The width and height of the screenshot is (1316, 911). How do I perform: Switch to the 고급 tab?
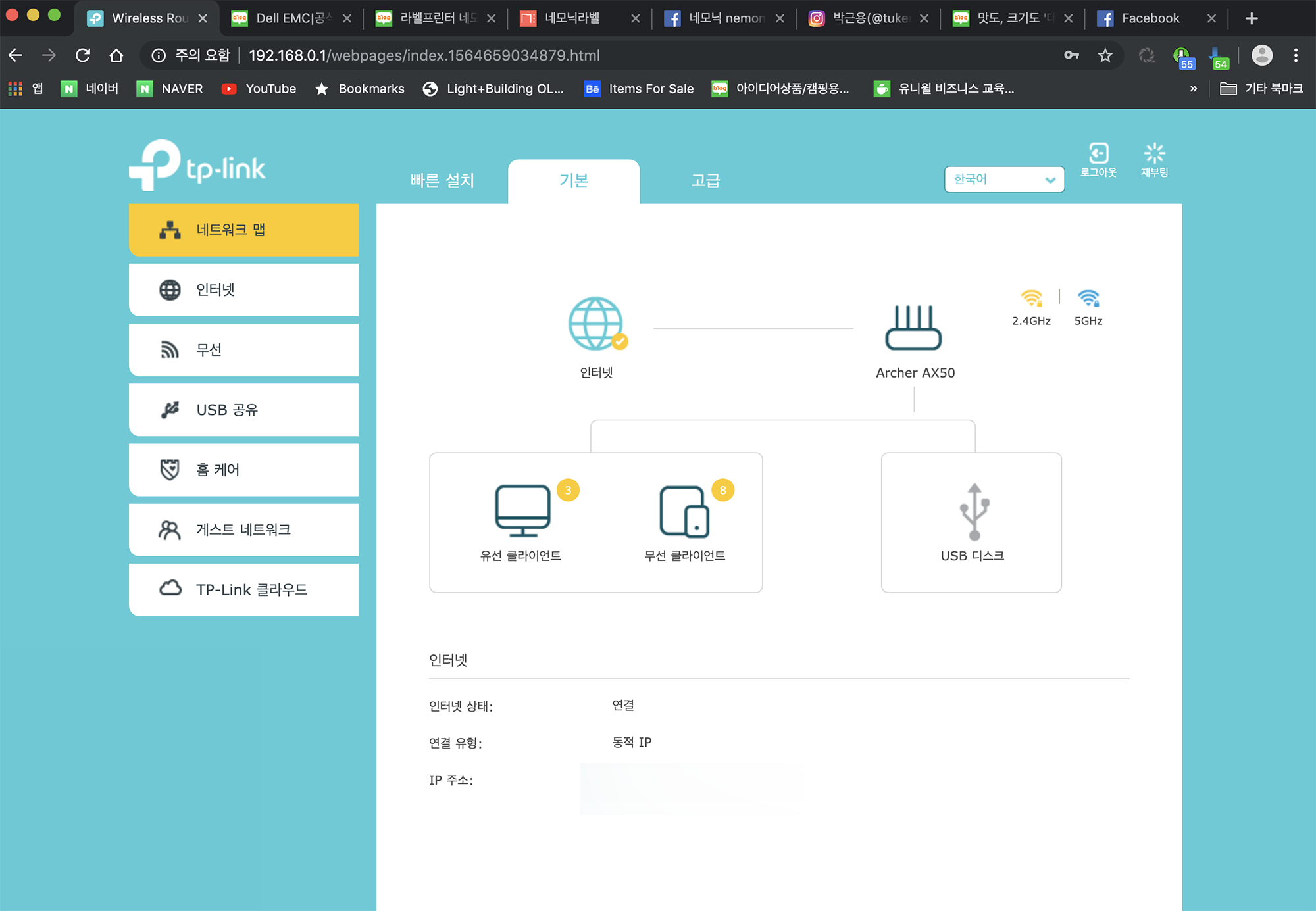(705, 181)
